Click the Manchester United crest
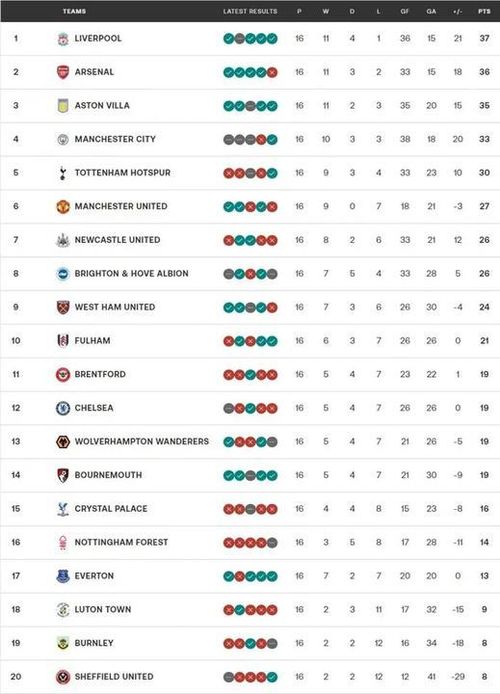Viewport: 500px width, 694px height. (63, 206)
